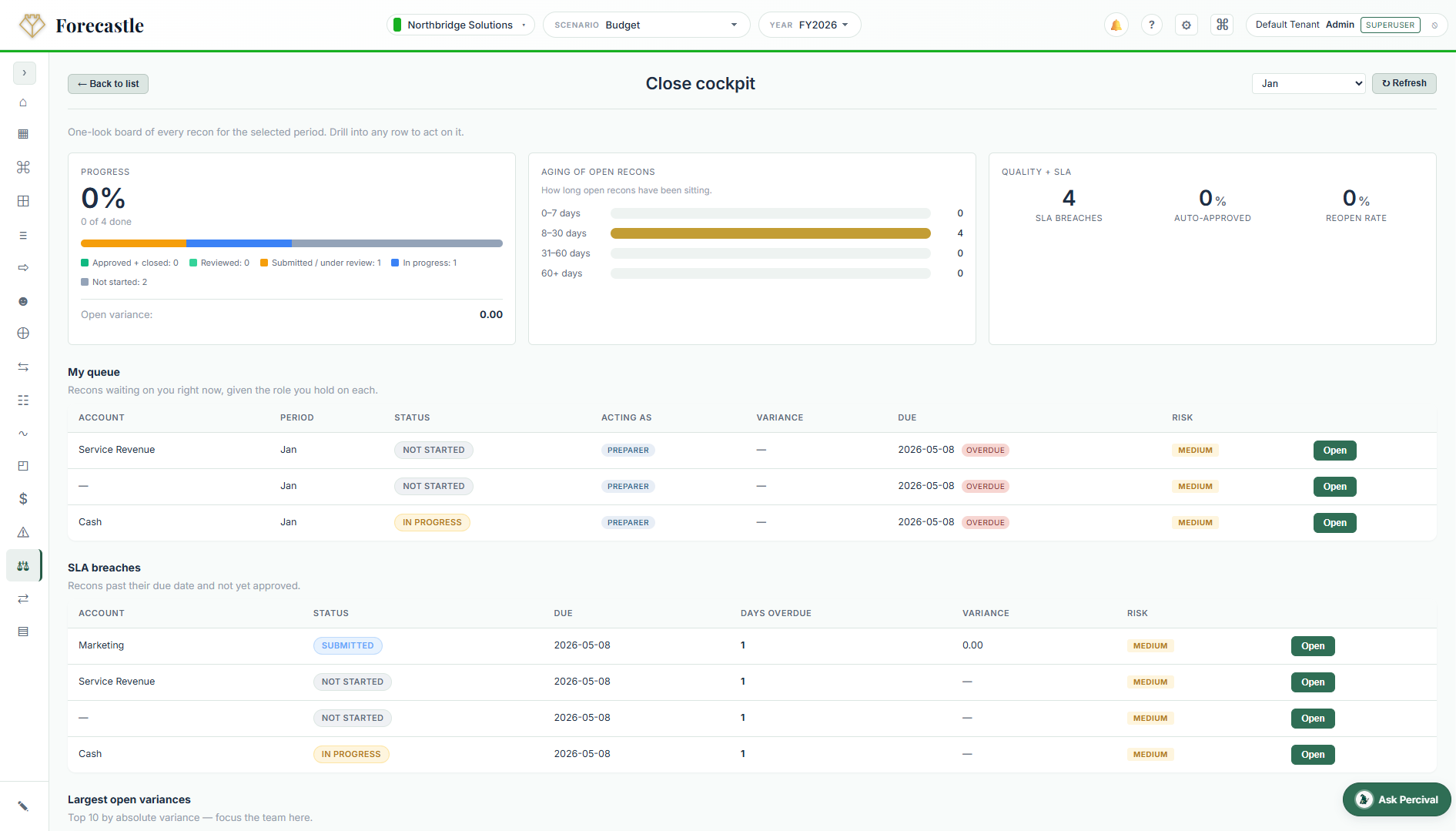Open the Cash SLA breach recon
This screenshot has height=831, width=1456.
[x=1313, y=755]
